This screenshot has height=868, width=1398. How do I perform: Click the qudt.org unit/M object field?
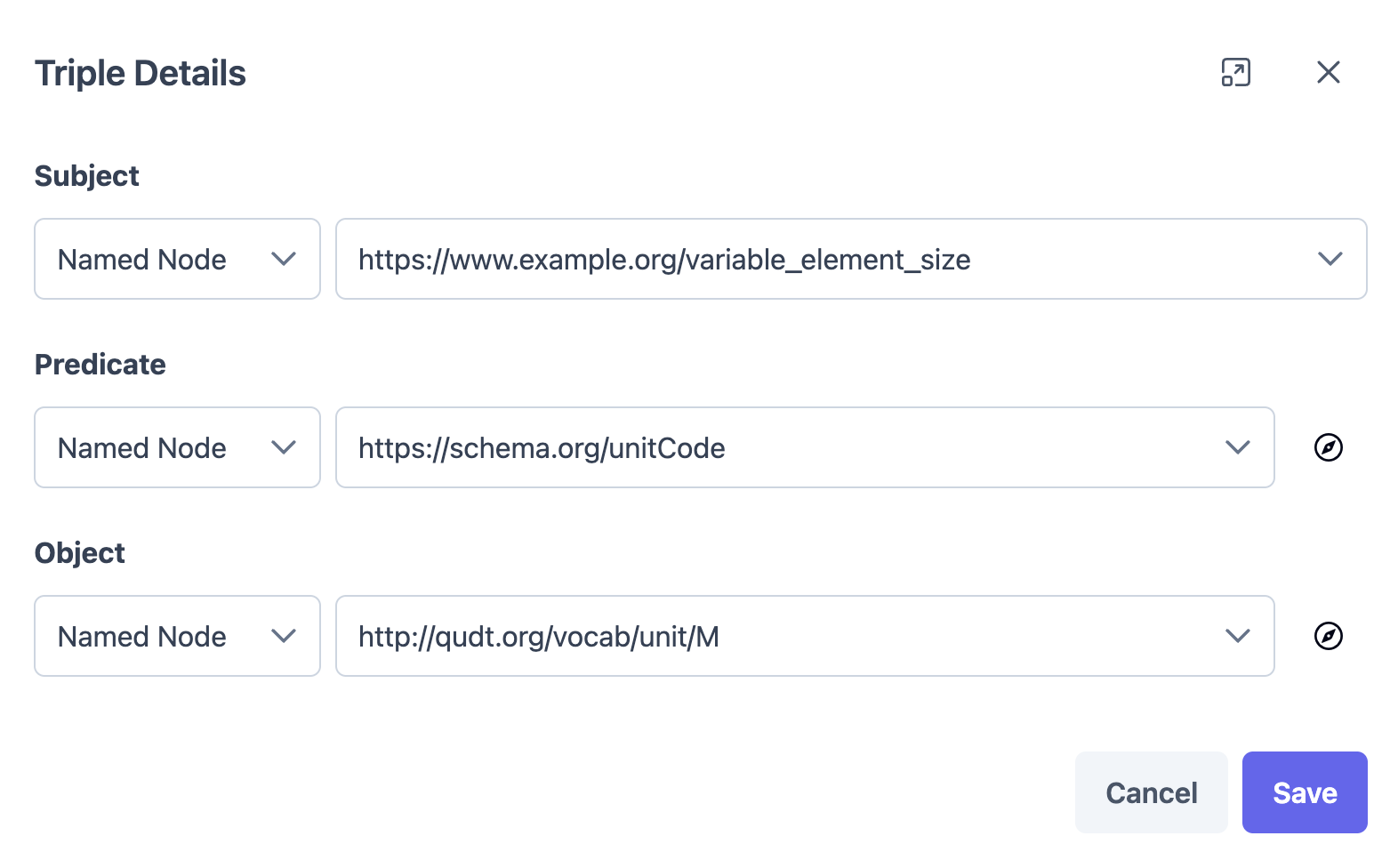click(x=805, y=636)
